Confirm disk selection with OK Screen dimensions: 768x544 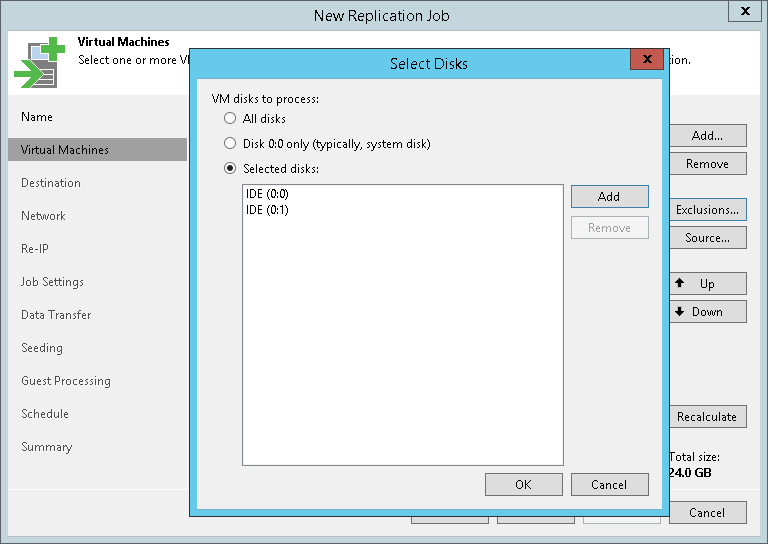pos(524,484)
